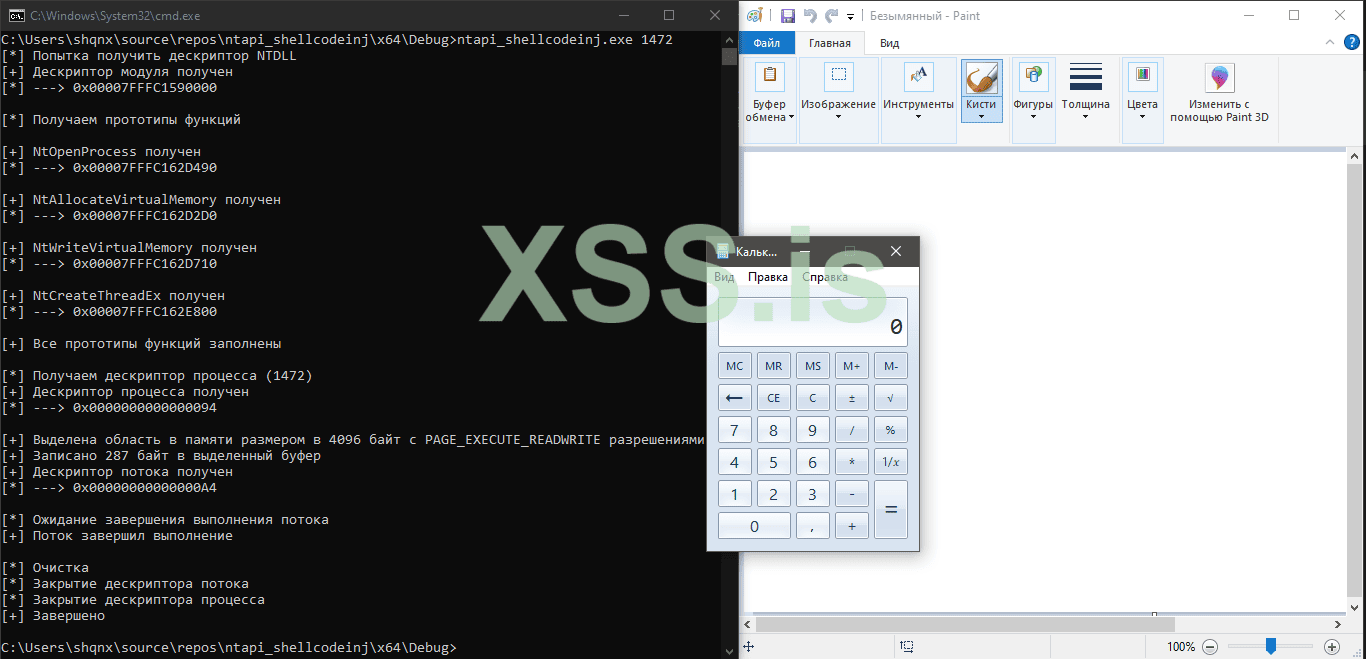The image size is (1366, 659).
Task: Open Paint help with the blue question mark
Action: pyautogui.click(x=1350, y=43)
